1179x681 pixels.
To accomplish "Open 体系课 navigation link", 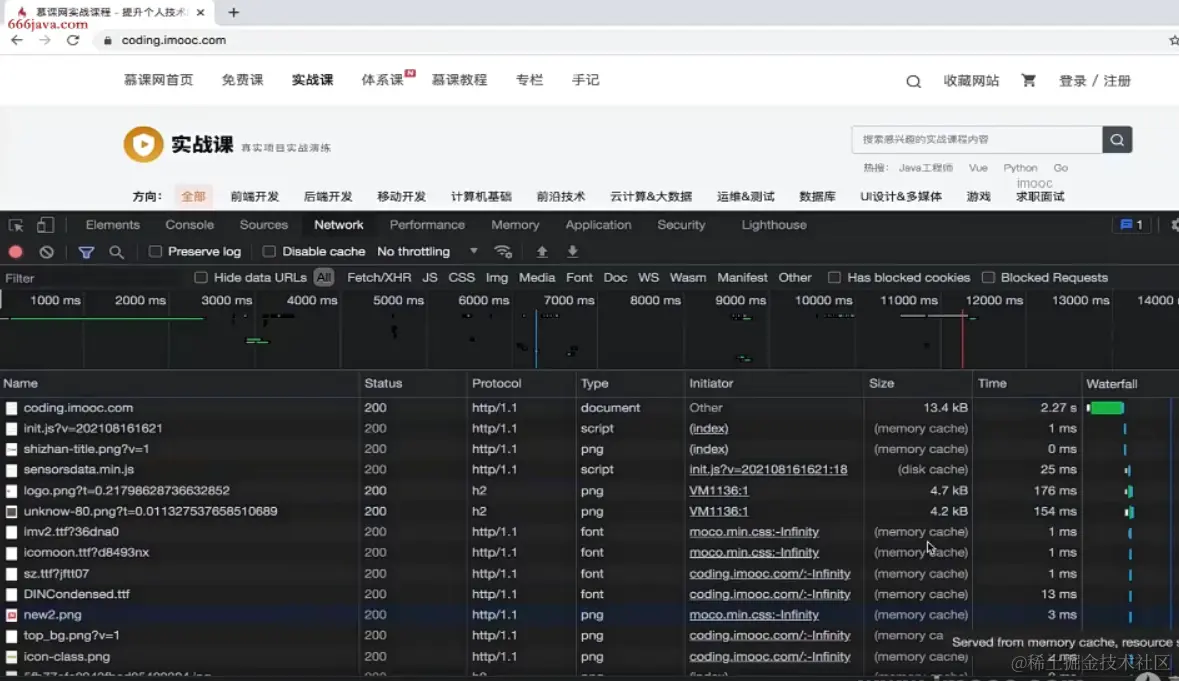I will tap(383, 80).
